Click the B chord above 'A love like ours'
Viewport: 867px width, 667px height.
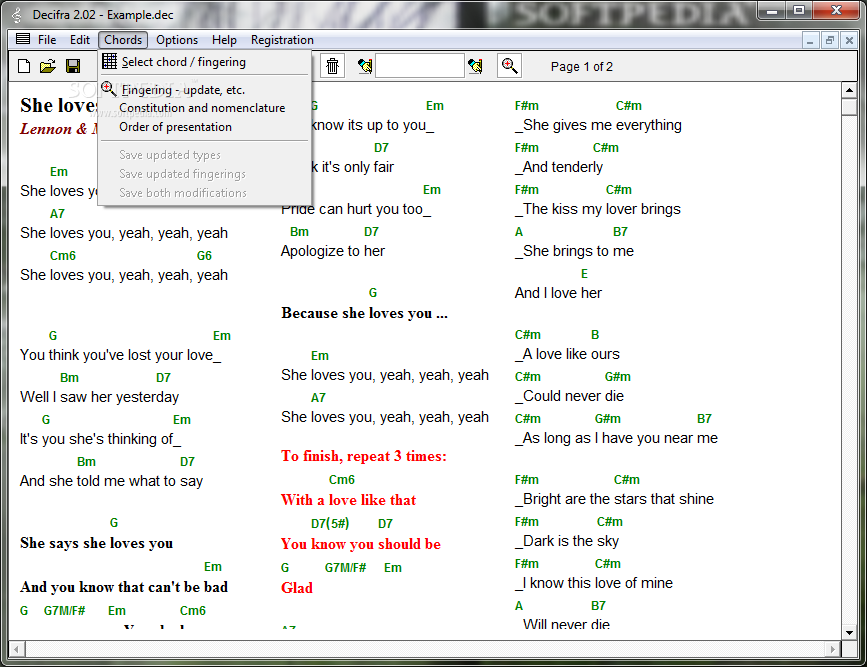pos(595,335)
